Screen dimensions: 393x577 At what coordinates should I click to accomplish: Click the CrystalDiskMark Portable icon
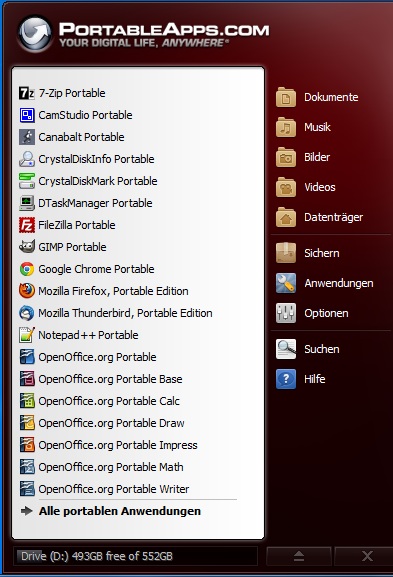tap(27, 181)
